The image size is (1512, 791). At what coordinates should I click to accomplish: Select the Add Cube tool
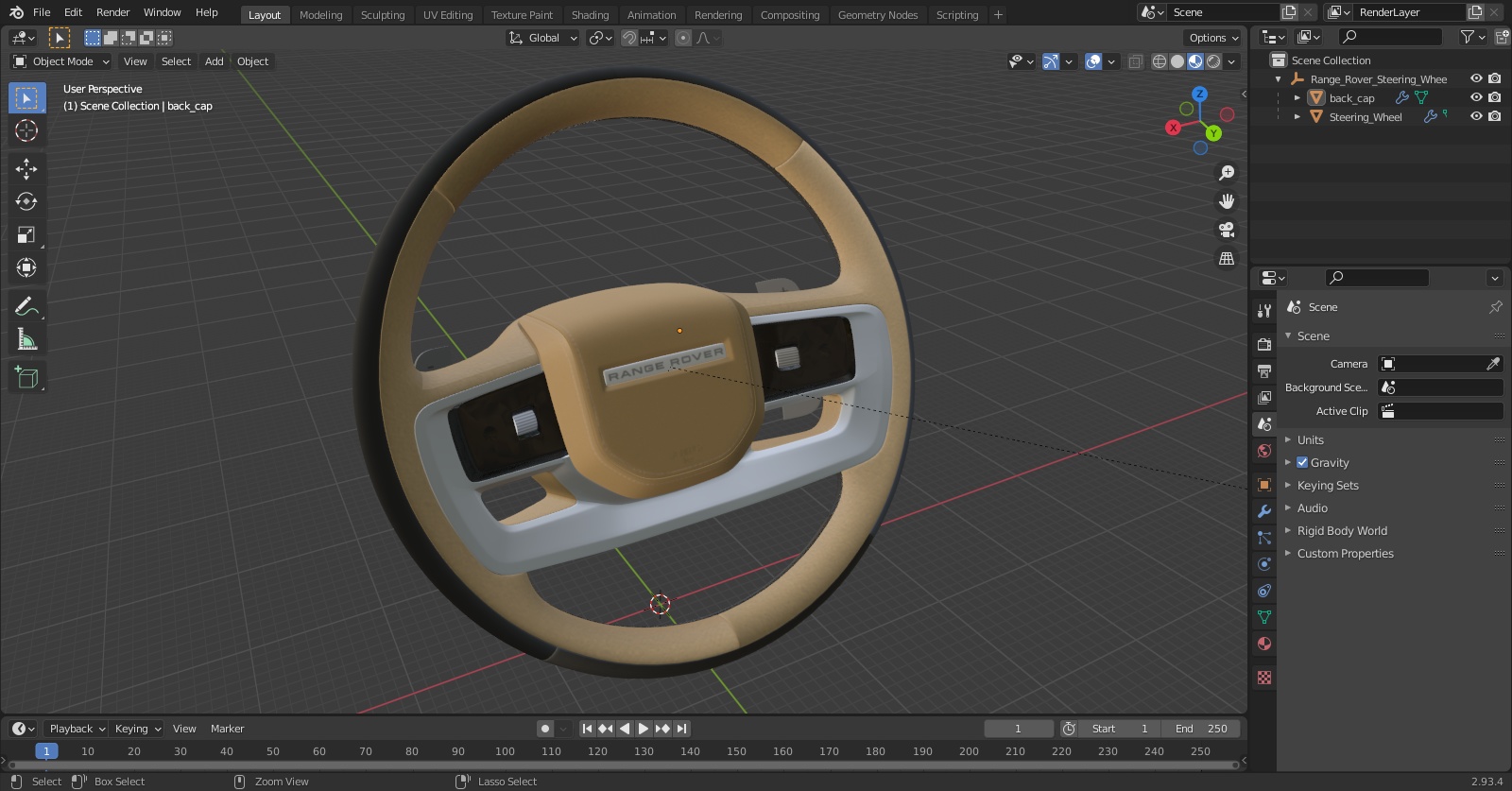pos(26,377)
